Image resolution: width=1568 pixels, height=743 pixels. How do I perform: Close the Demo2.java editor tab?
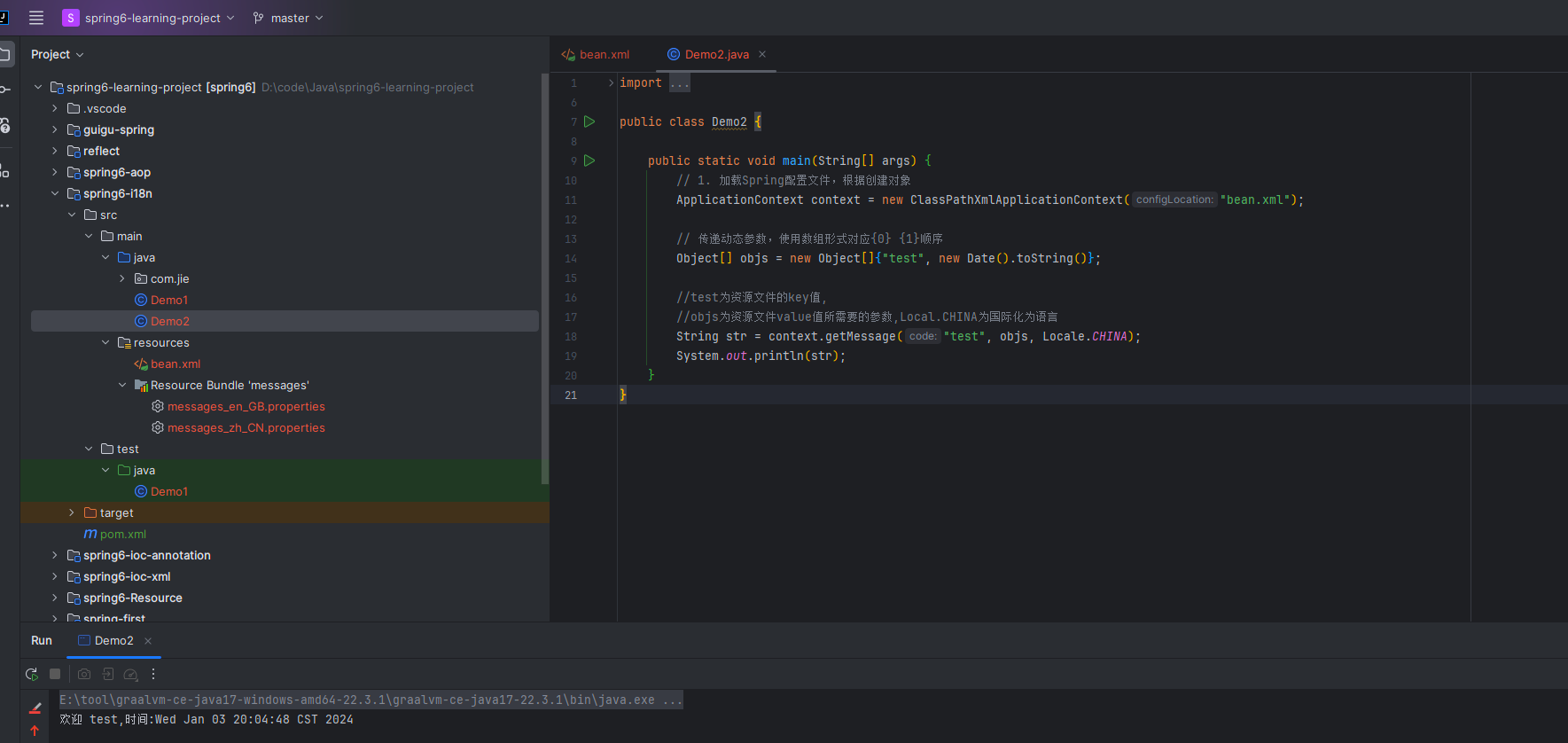762,54
